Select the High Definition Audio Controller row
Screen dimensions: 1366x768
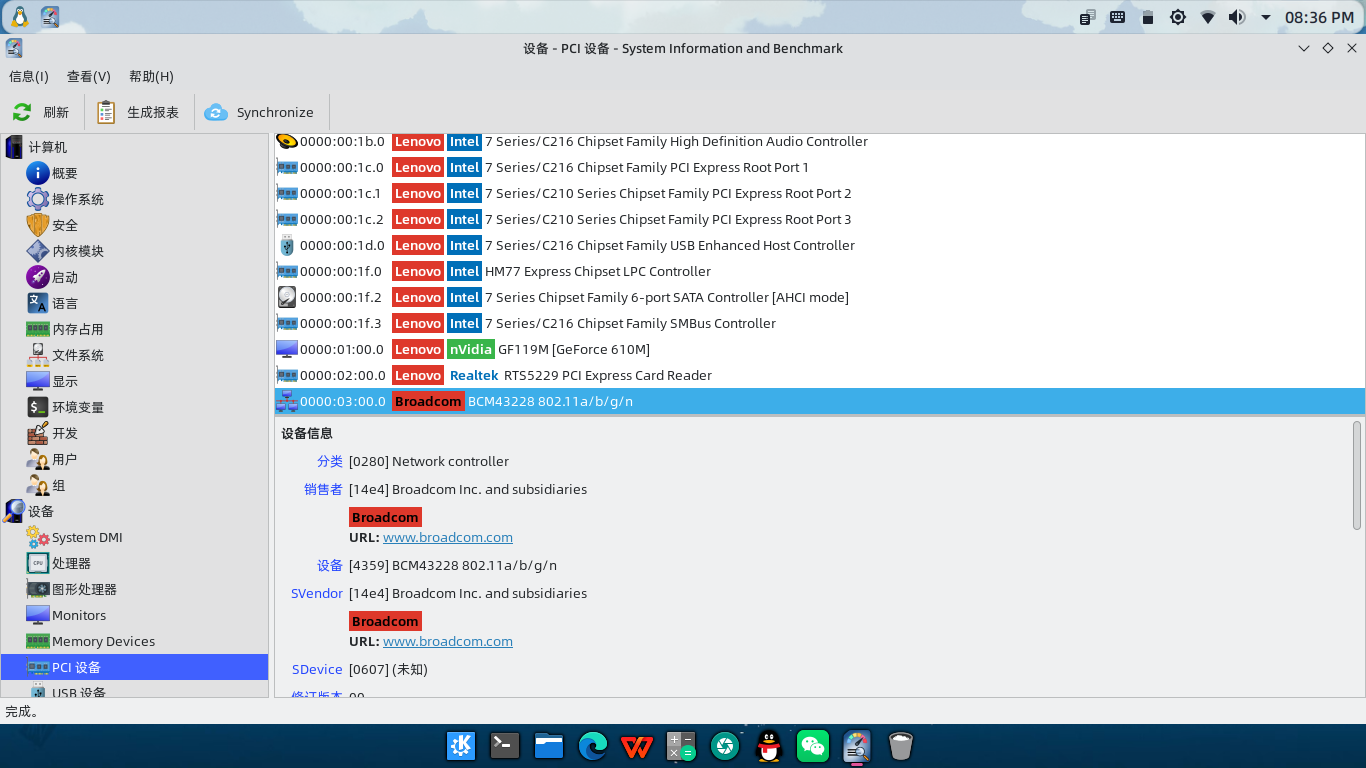tap(819, 142)
